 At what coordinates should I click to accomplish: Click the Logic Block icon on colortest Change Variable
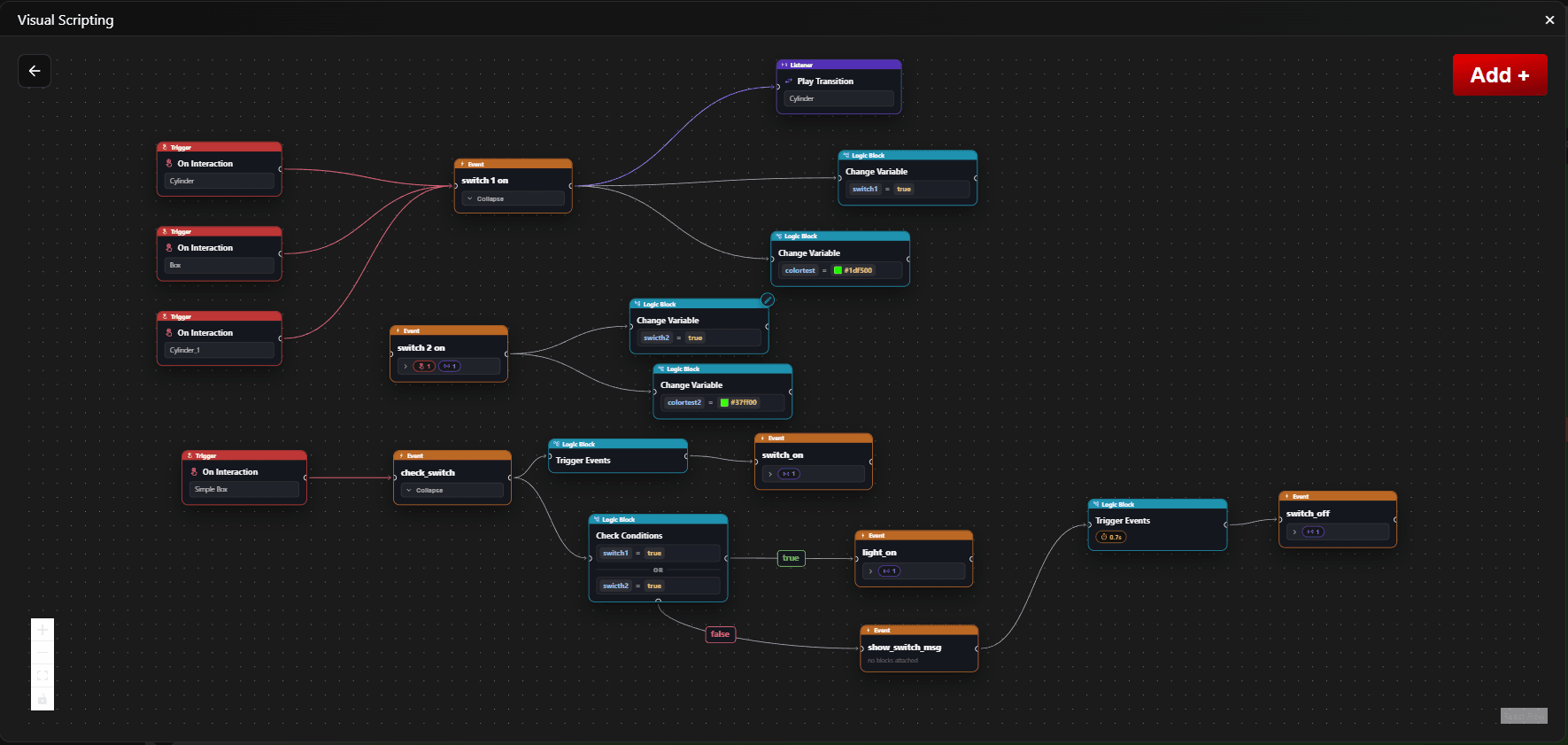(x=779, y=237)
